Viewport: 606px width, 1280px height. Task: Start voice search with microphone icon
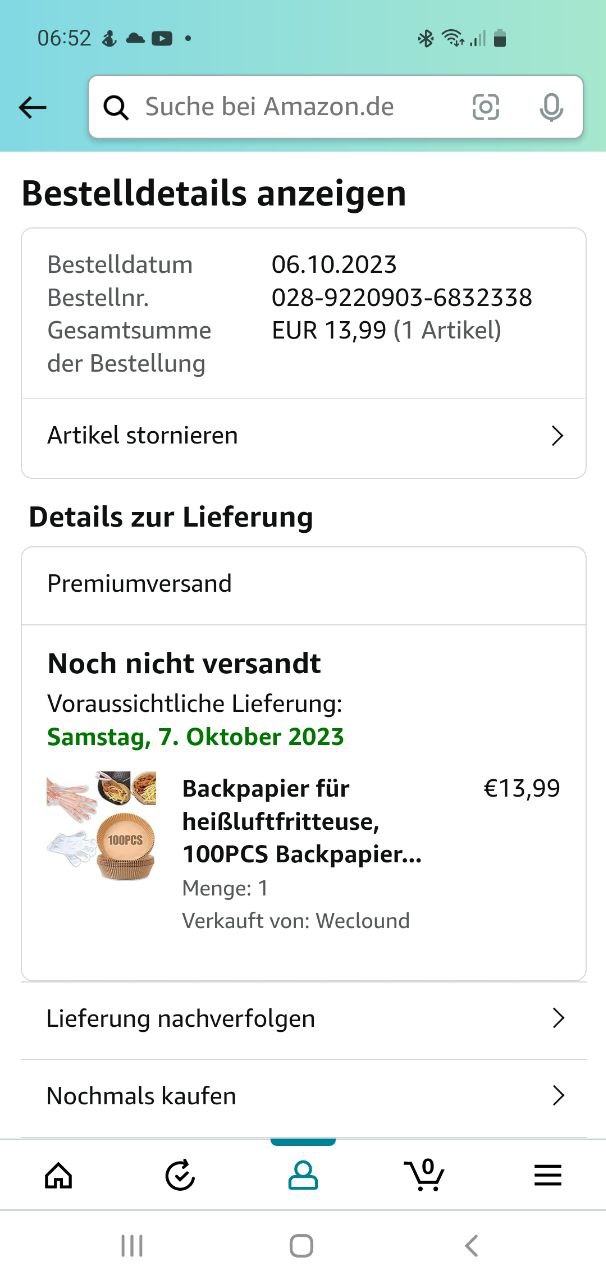click(551, 107)
